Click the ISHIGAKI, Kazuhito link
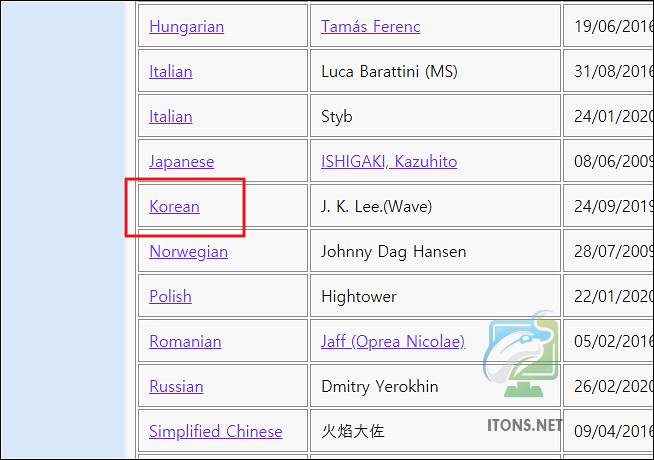Screen dimensions: 654x460 388,162
